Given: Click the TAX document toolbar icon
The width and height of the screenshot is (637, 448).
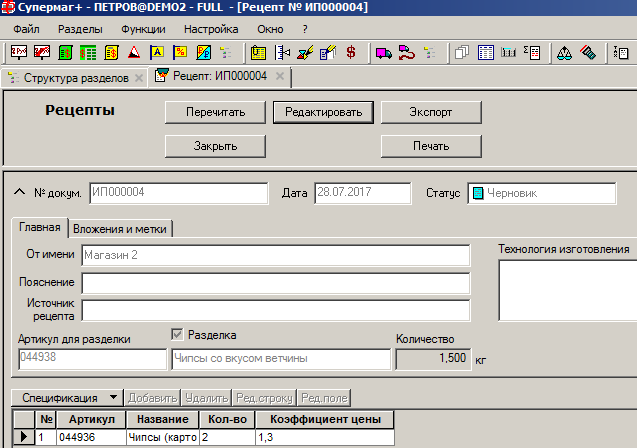Looking at the screenshot, I should coord(621,52).
